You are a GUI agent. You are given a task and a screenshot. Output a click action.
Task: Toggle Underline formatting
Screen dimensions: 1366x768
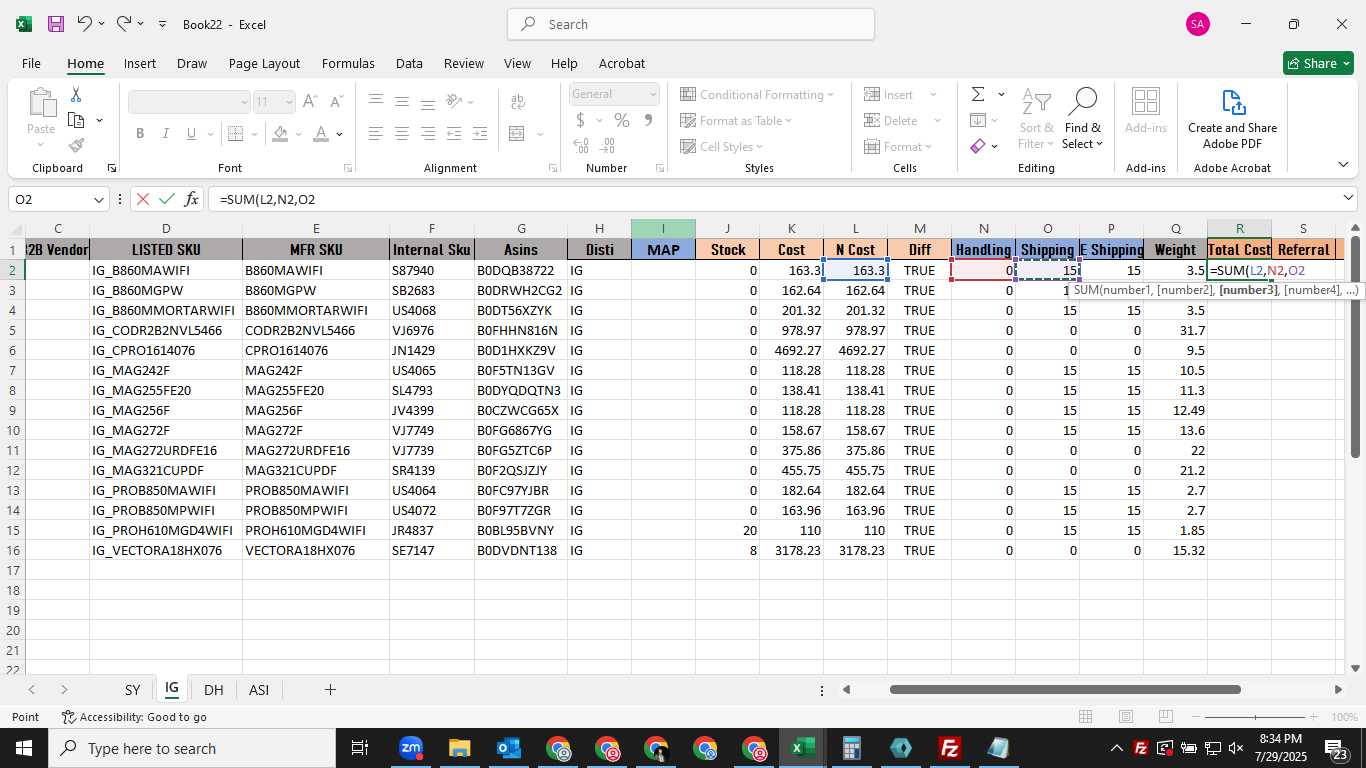point(192,133)
